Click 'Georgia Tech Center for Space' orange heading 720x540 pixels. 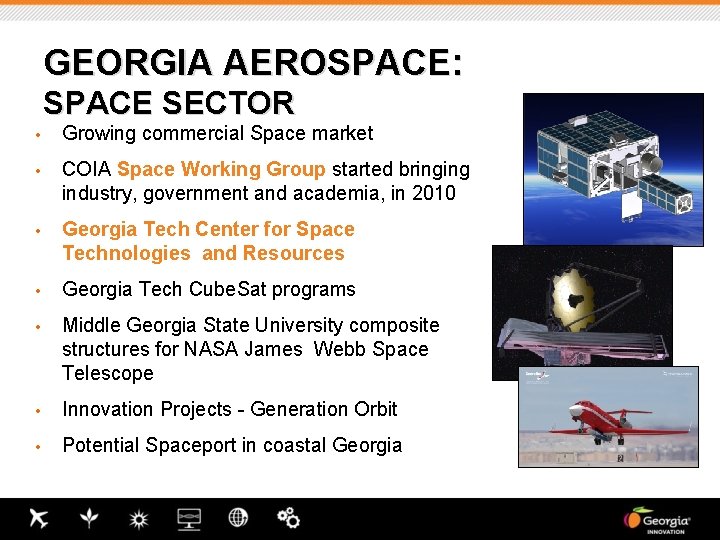click(208, 229)
